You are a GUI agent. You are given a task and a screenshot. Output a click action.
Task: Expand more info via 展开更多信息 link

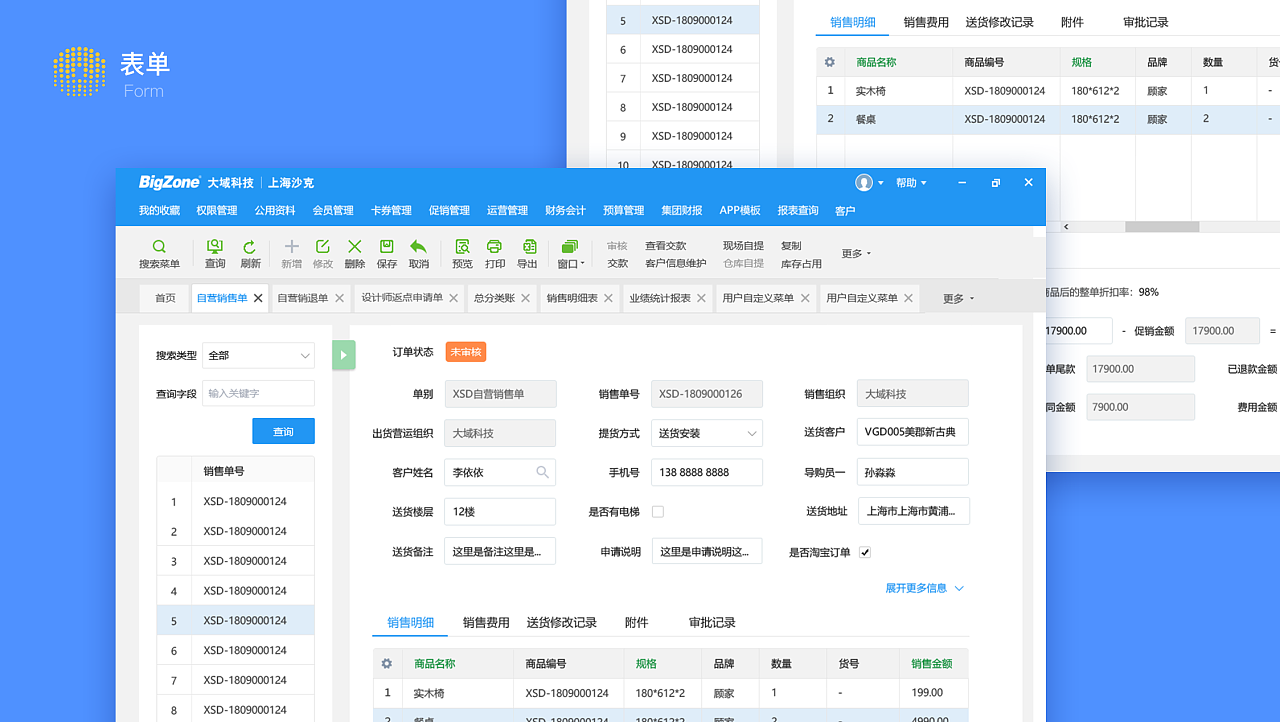point(917,588)
